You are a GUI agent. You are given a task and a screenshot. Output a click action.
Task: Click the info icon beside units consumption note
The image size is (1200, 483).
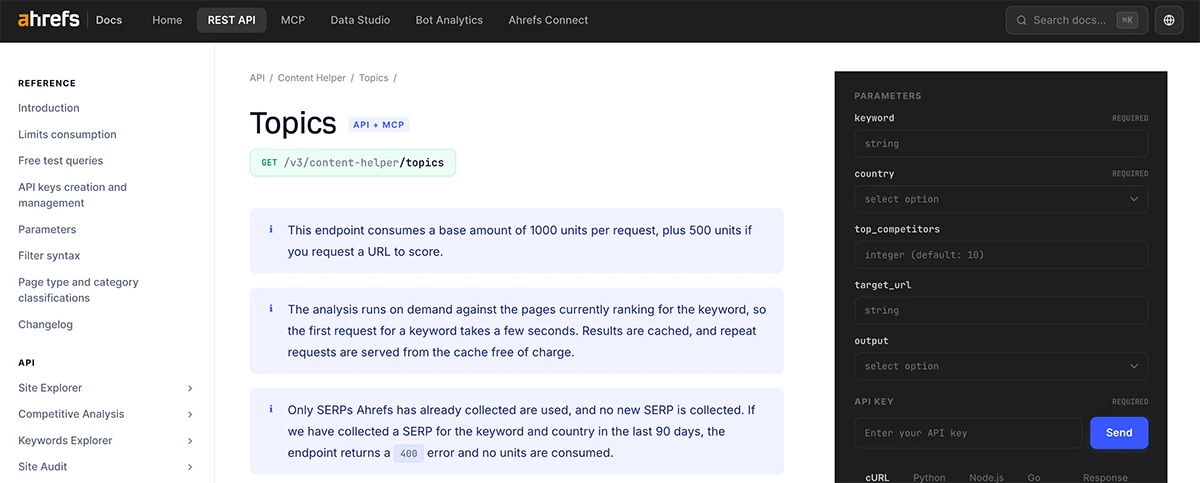270,230
